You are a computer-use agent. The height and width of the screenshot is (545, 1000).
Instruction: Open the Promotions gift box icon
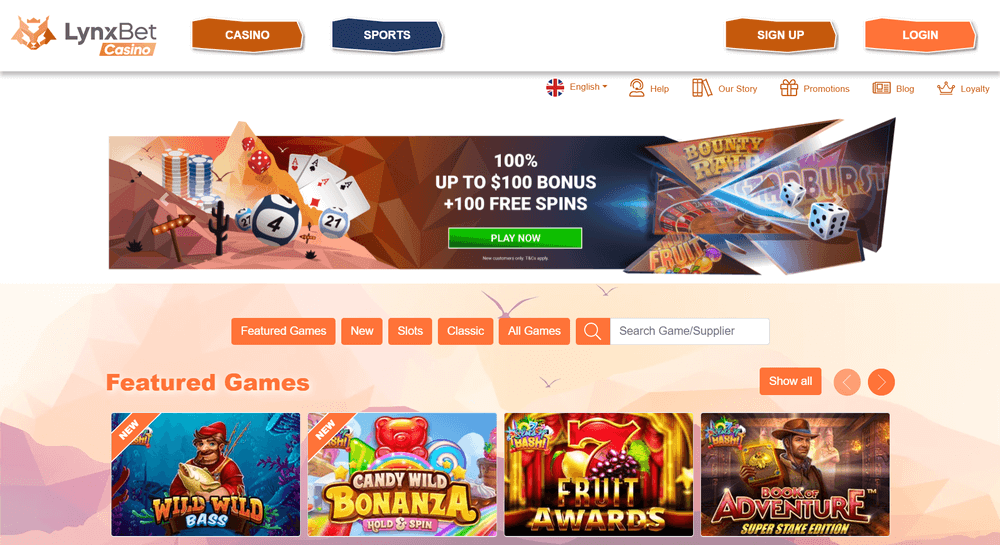[x=789, y=88]
